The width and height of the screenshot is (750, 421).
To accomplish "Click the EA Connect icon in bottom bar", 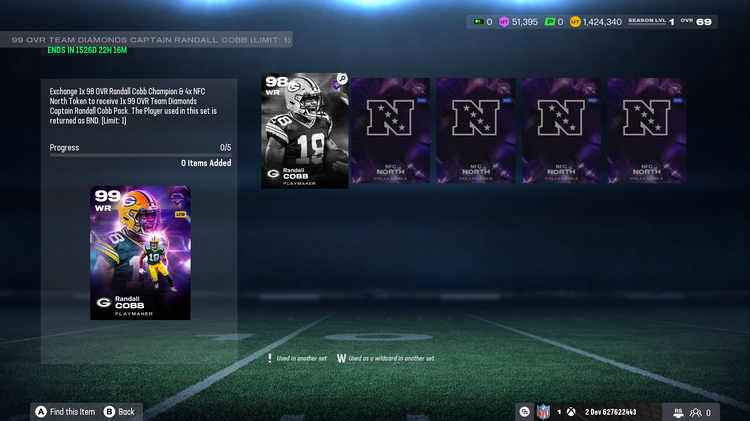I will [x=524, y=411].
